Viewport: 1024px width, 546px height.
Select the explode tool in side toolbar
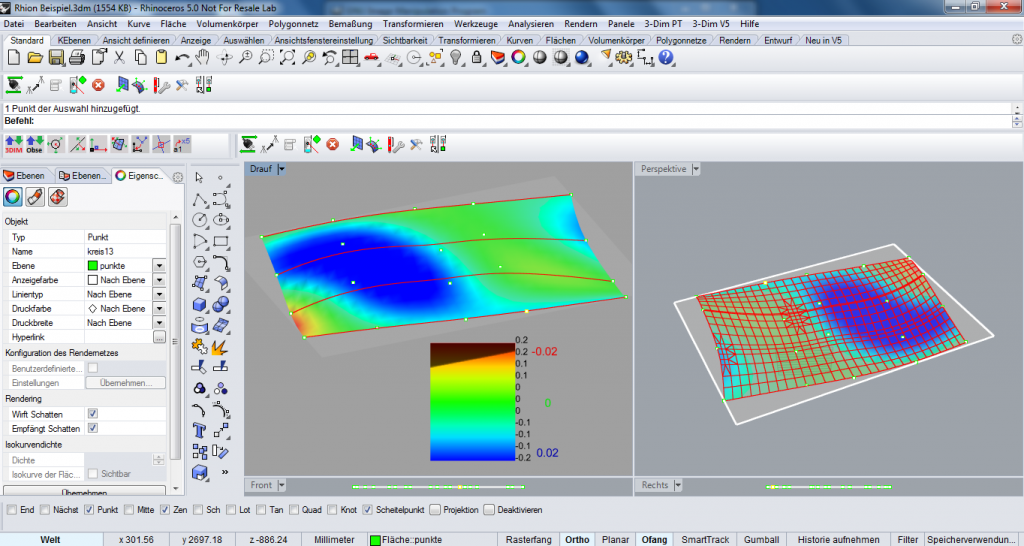[218, 347]
